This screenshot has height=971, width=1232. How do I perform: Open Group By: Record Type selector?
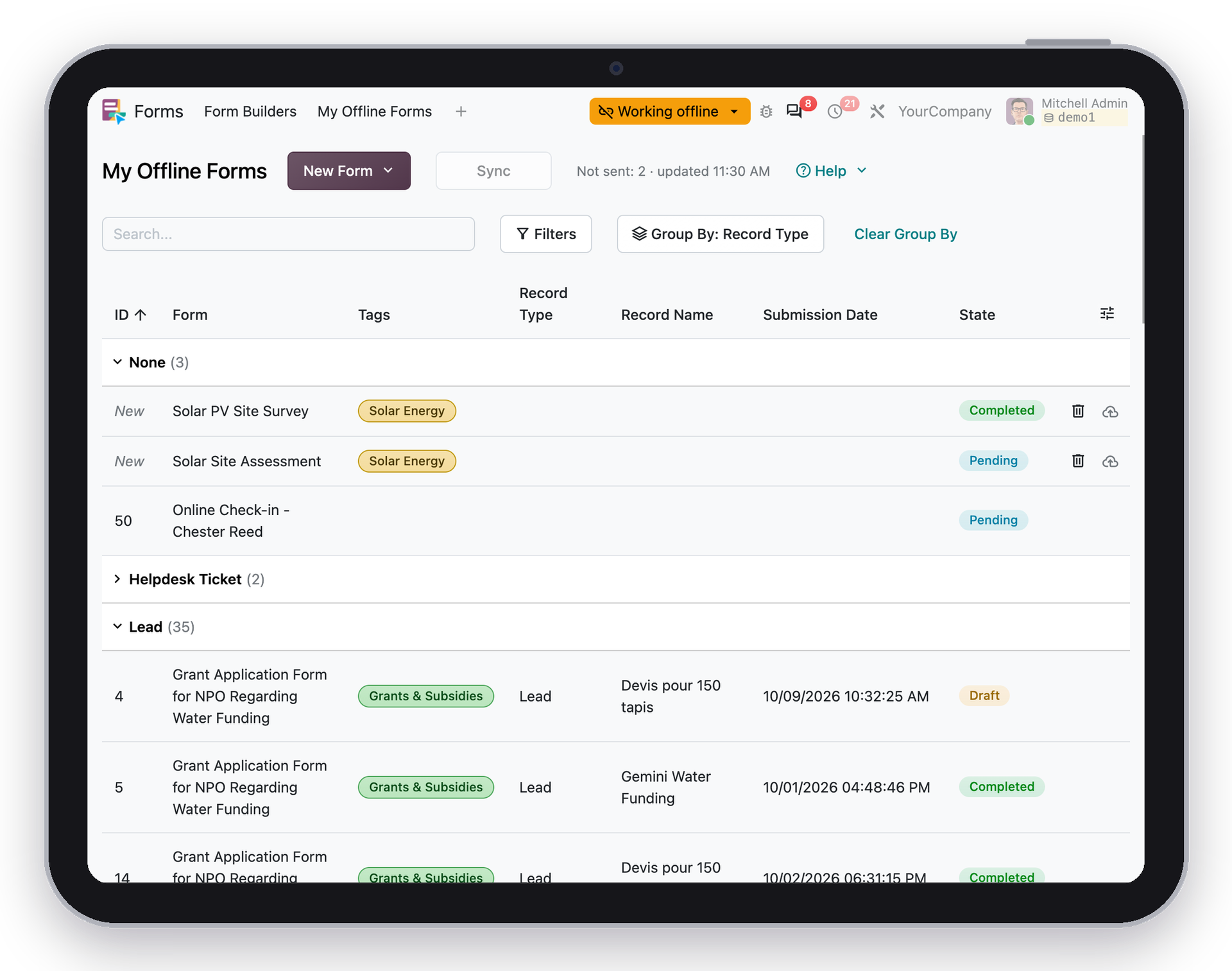[x=720, y=234]
